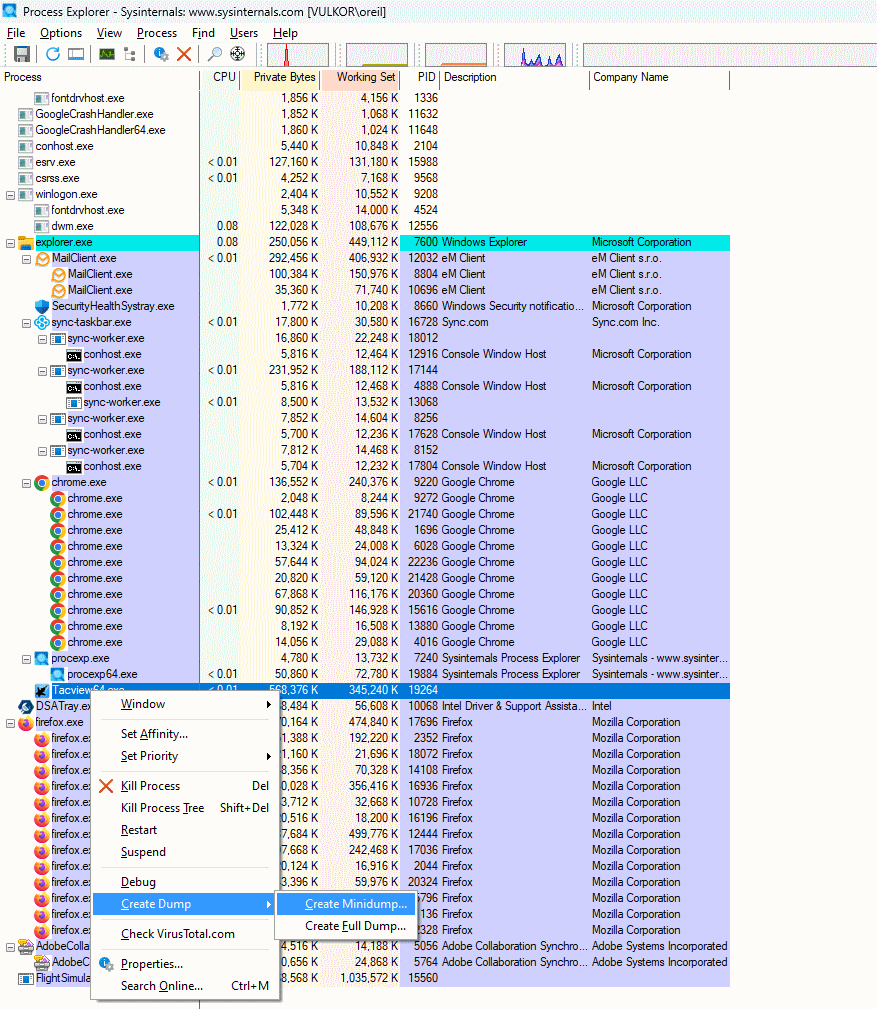The image size is (877, 1009).
Task: Choose Debug from the context menu
Action: [x=185, y=882]
